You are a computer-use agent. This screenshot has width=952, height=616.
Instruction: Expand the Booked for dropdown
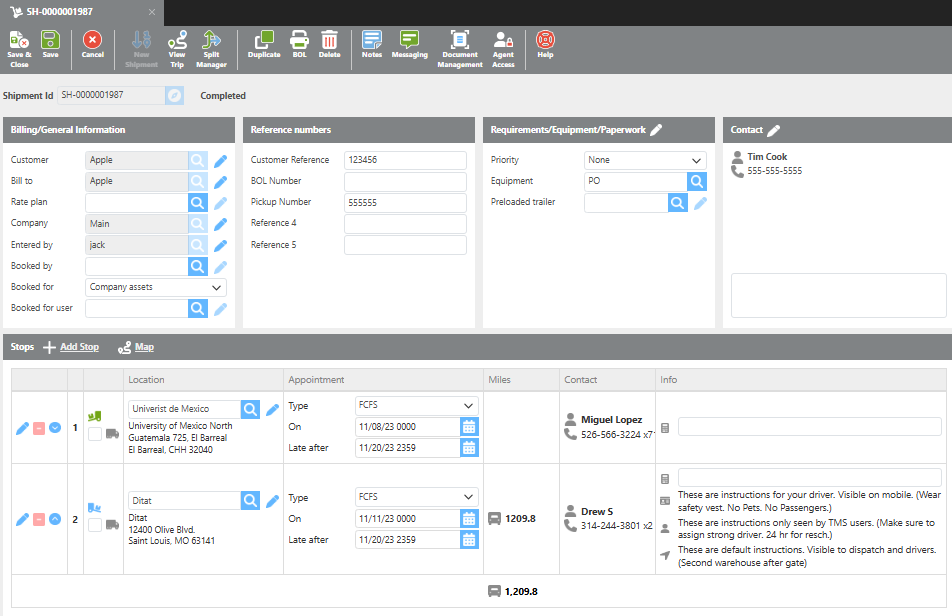tap(156, 287)
